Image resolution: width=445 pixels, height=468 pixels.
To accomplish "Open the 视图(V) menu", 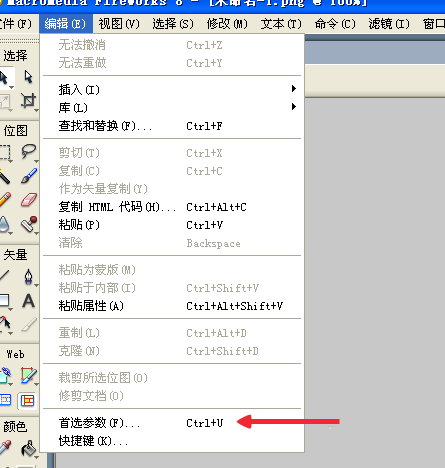I will [x=119, y=24].
